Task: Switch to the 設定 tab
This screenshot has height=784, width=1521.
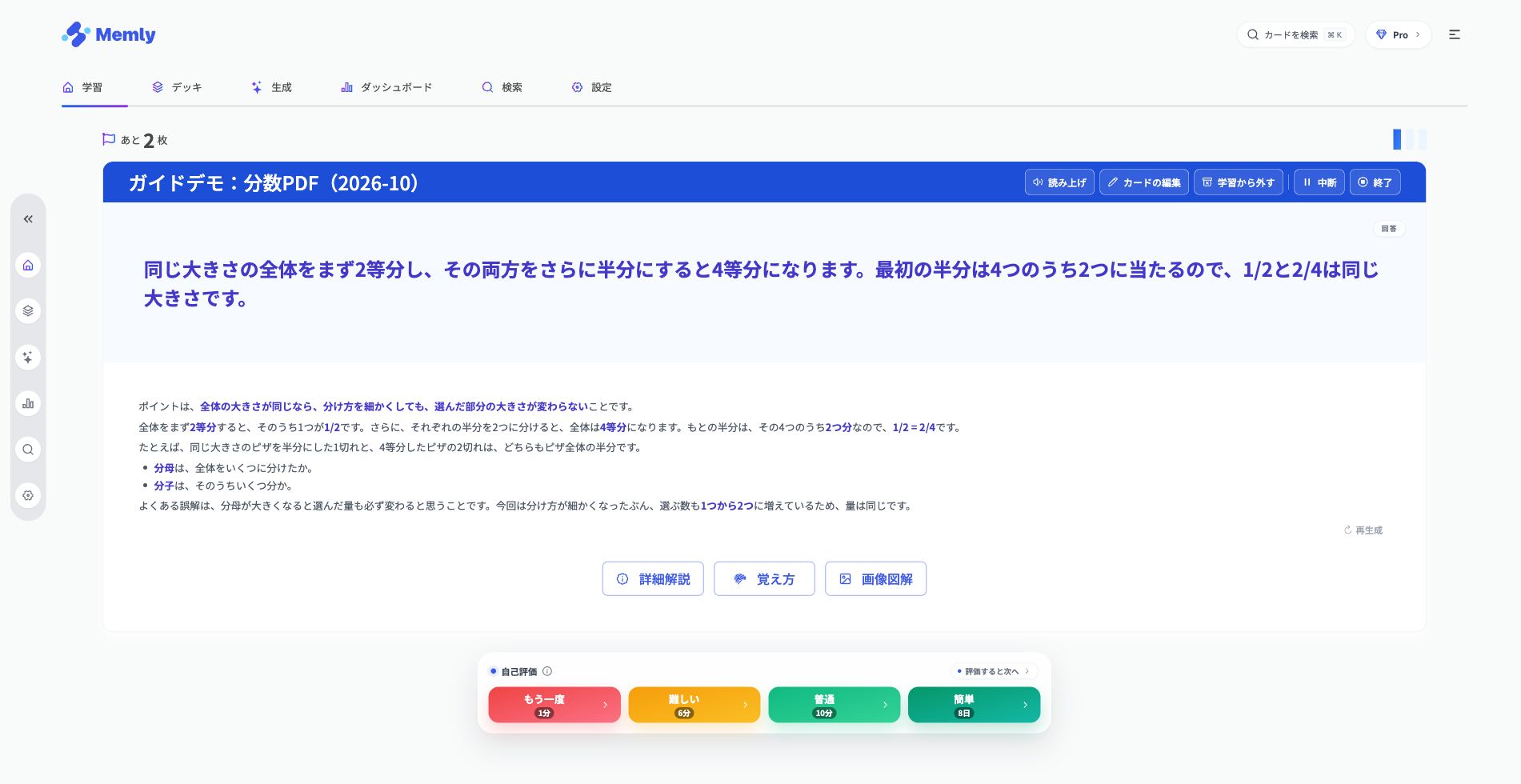Action: 591,87
